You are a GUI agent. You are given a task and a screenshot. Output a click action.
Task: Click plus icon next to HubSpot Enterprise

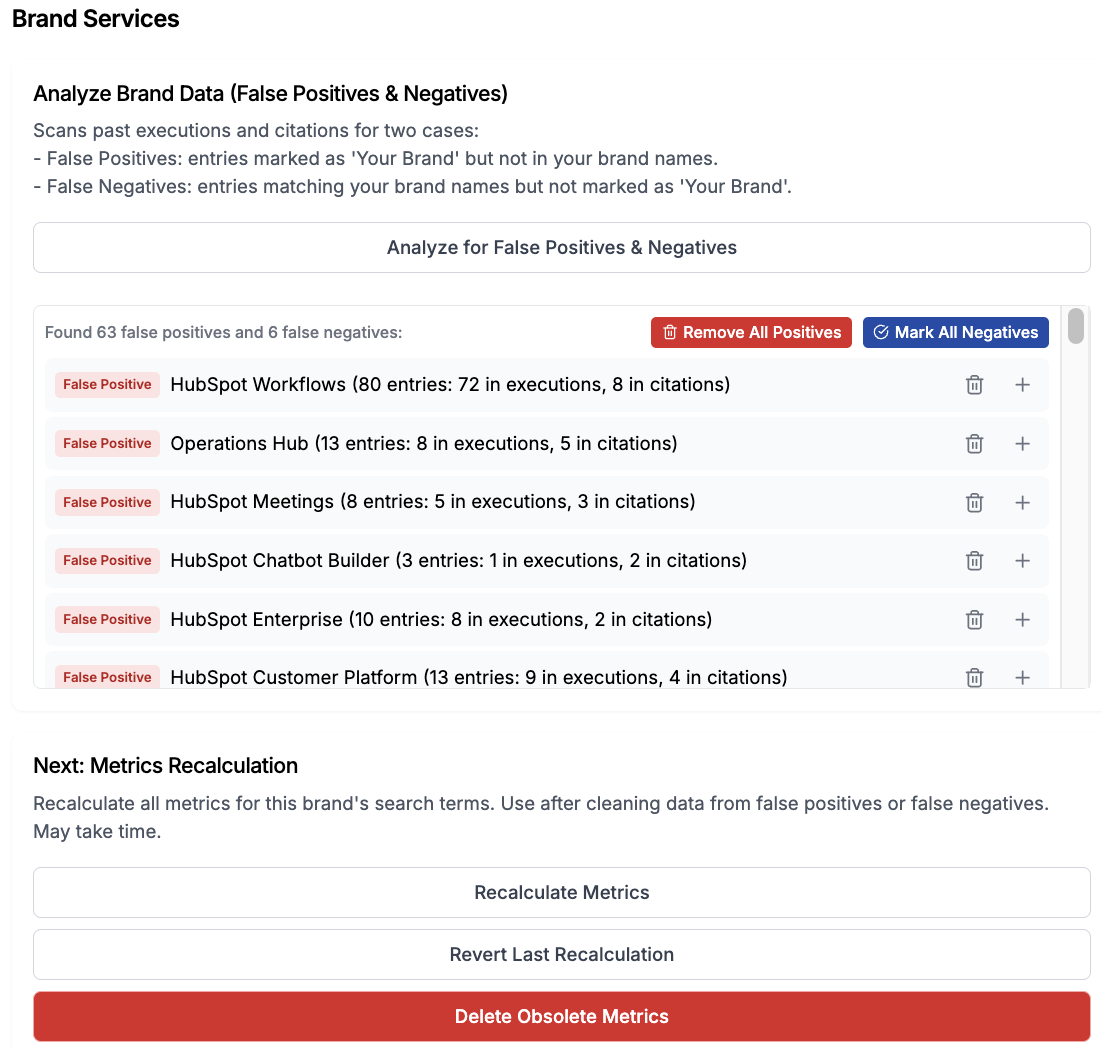pyautogui.click(x=1023, y=620)
